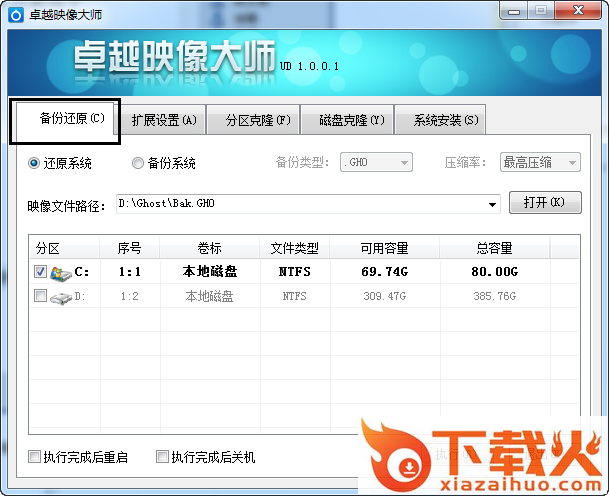Click the 分区 column header
The height and width of the screenshot is (496, 609).
click(x=64, y=248)
